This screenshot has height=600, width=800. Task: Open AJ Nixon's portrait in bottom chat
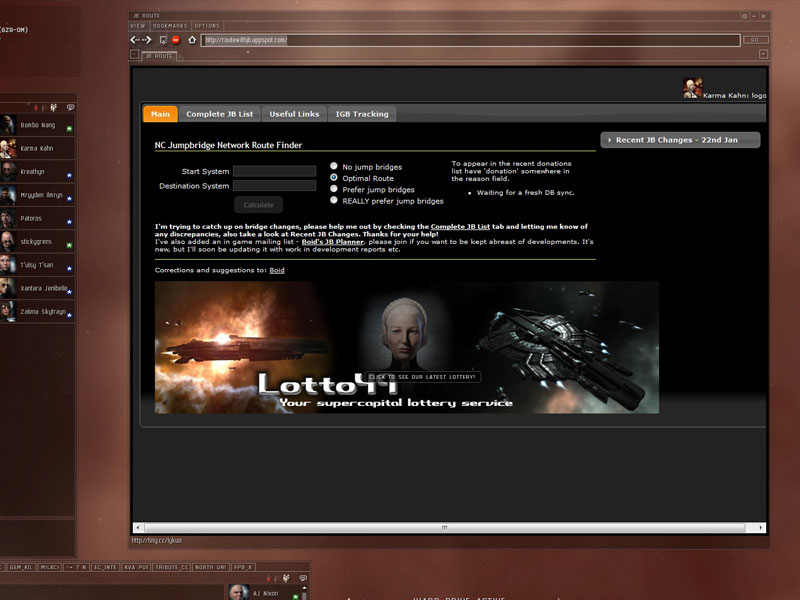pyautogui.click(x=238, y=592)
